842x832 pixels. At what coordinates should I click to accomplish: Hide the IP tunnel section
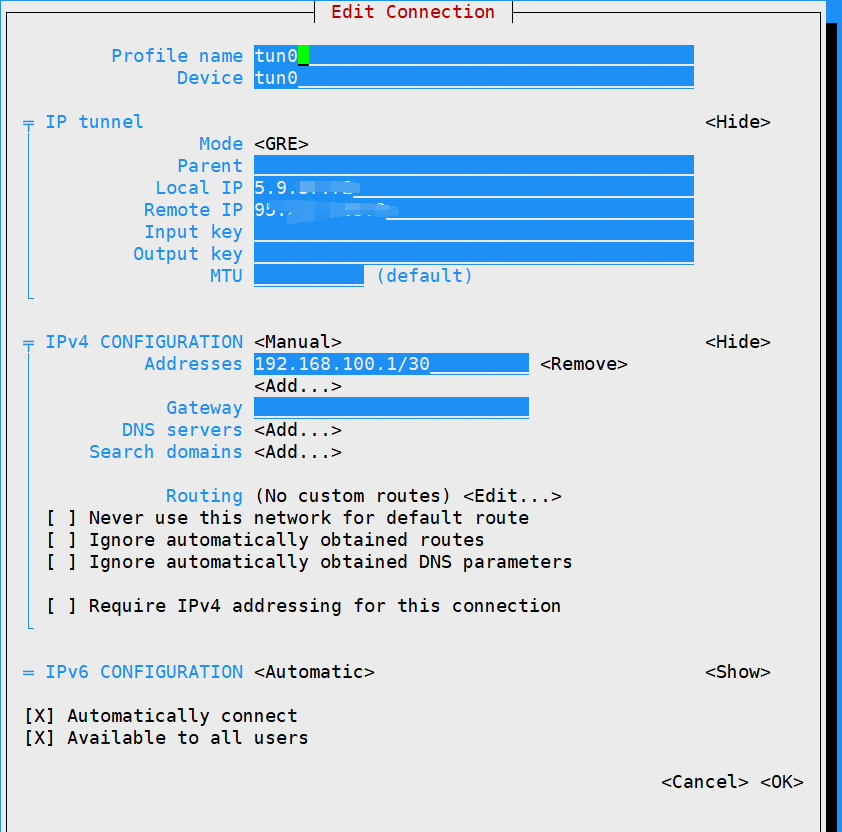(x=737, y=122)
